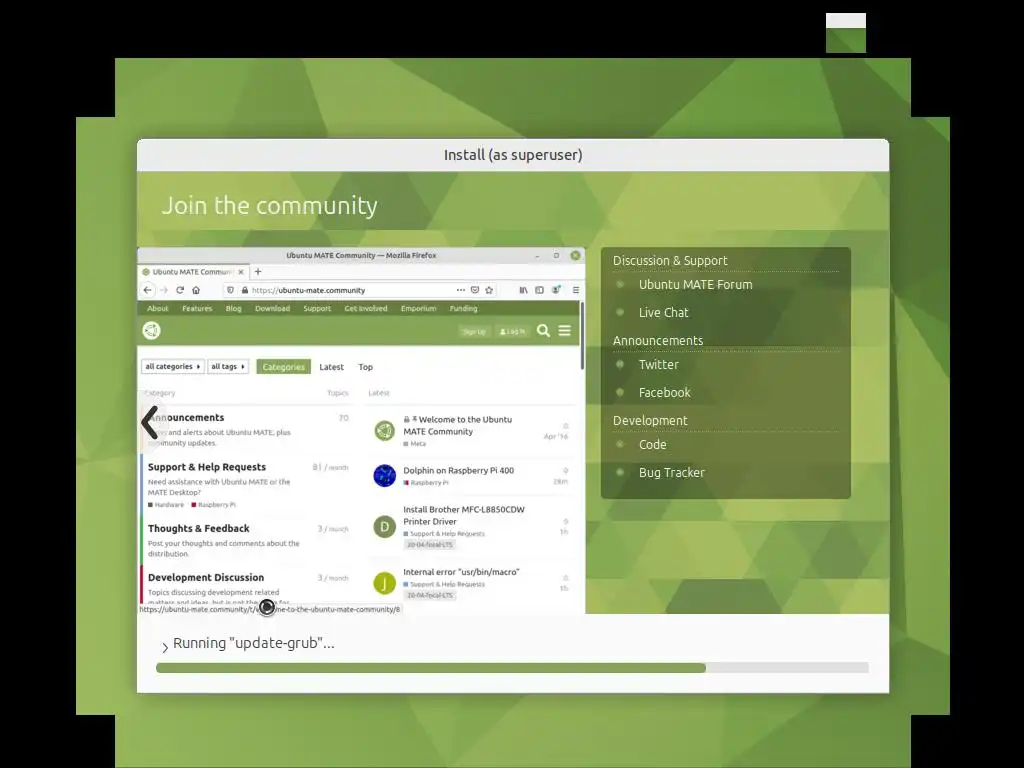1024x768 pixels.
Task: Click the Ubuntu MATE forum logo
Action: tap(152, 330)
